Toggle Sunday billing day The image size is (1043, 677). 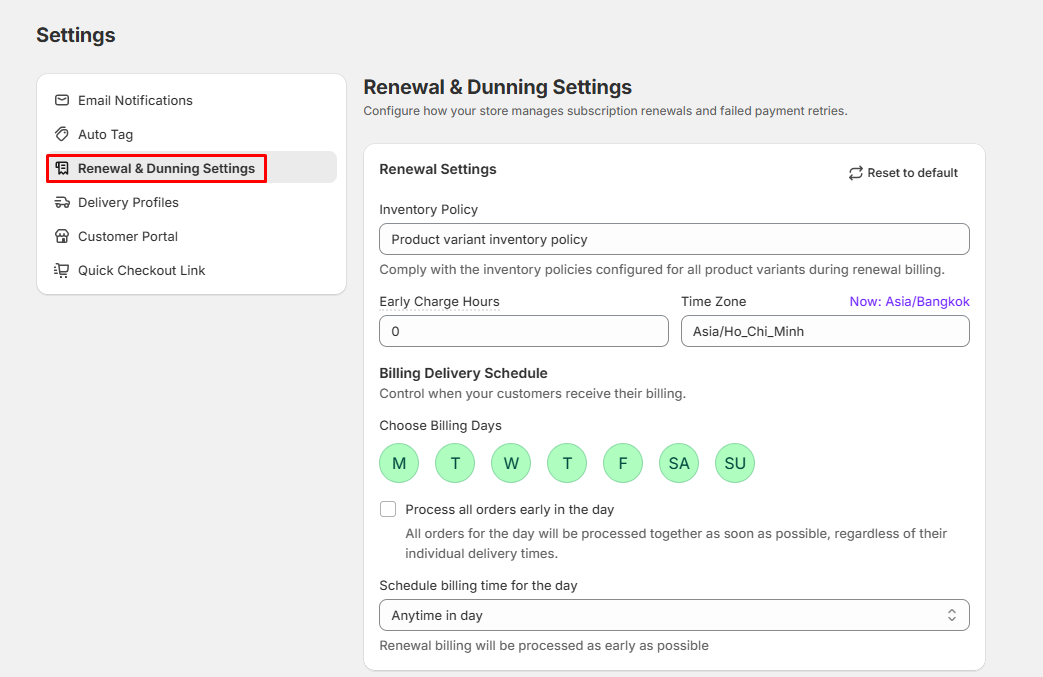click(735, 463)
